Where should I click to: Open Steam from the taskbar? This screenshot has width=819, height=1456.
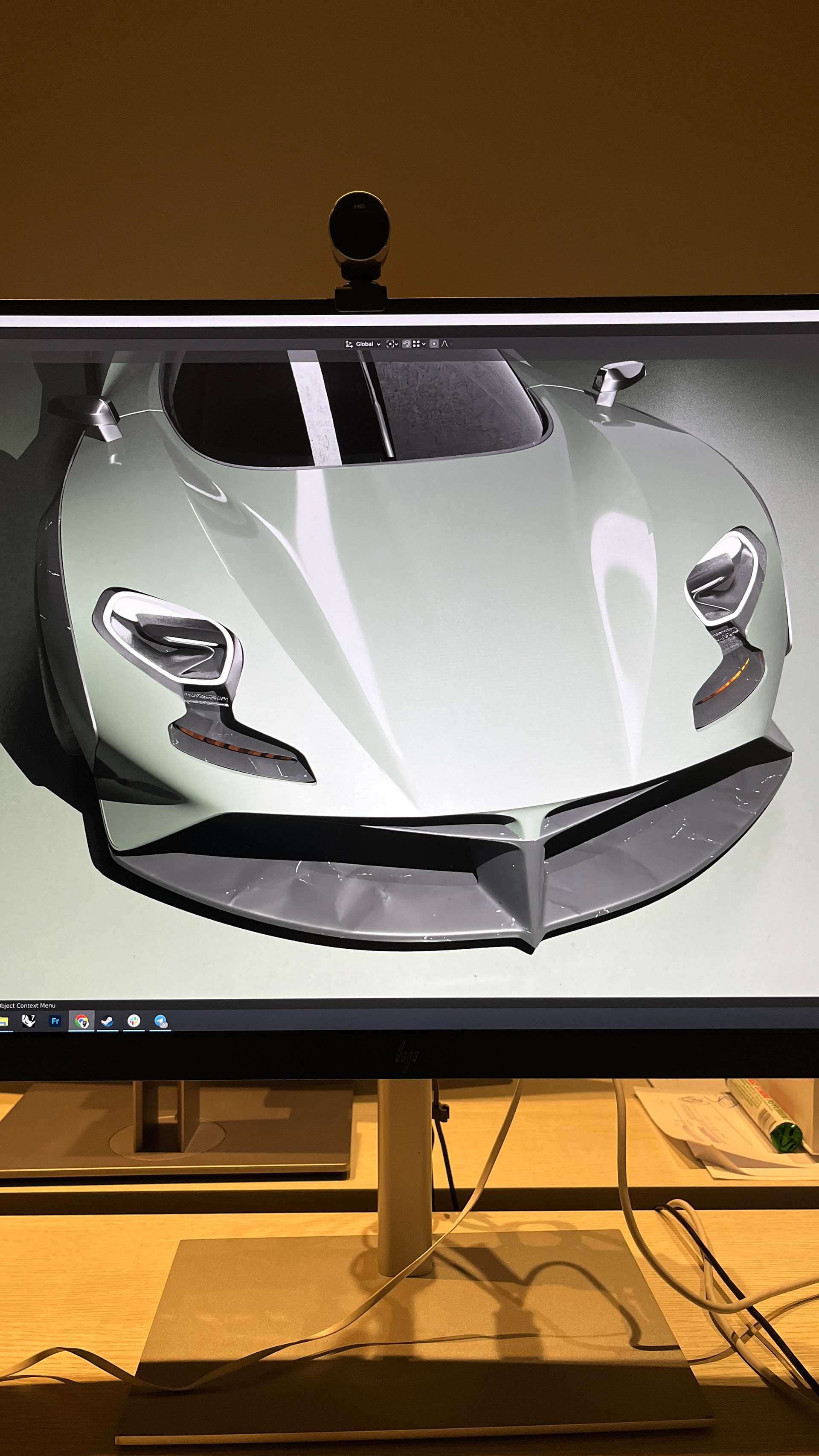pos(107,1021)
